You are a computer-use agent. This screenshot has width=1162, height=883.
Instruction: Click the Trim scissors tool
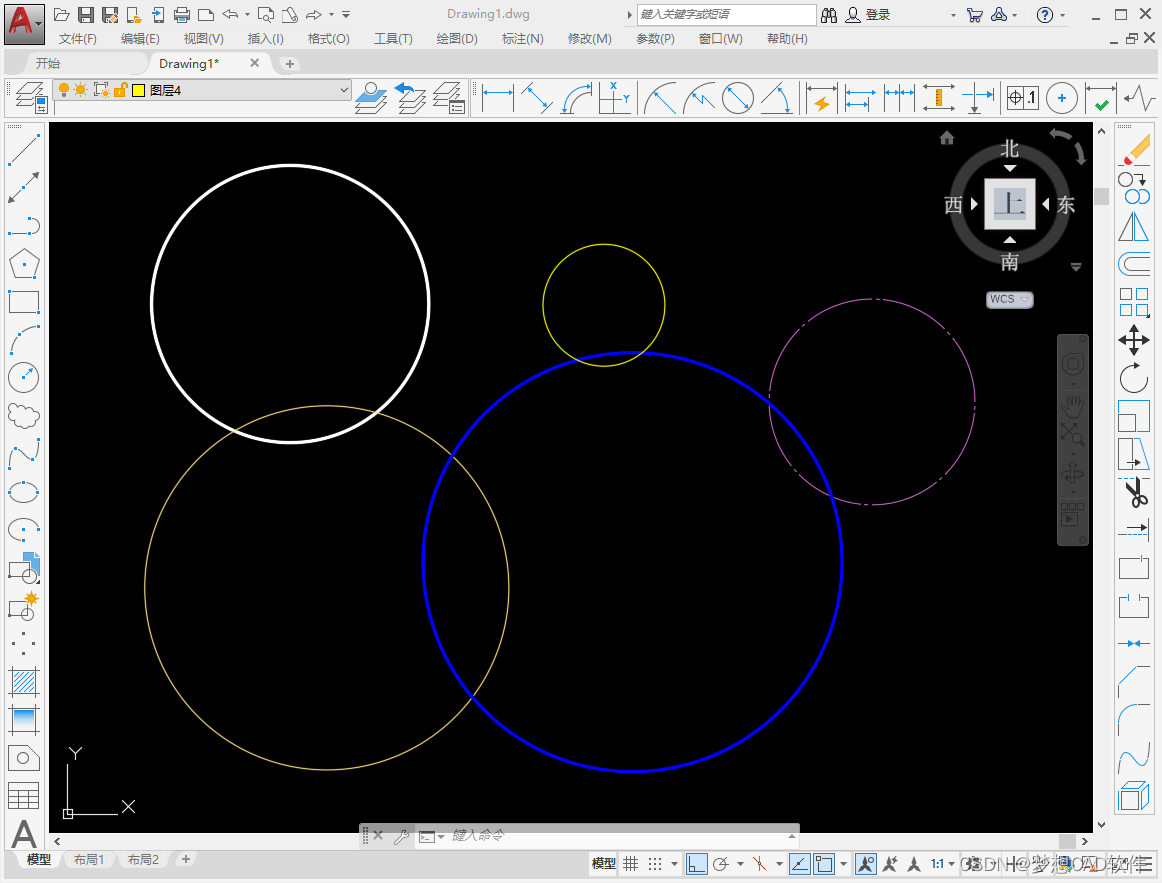click(x=1134, y=492)
